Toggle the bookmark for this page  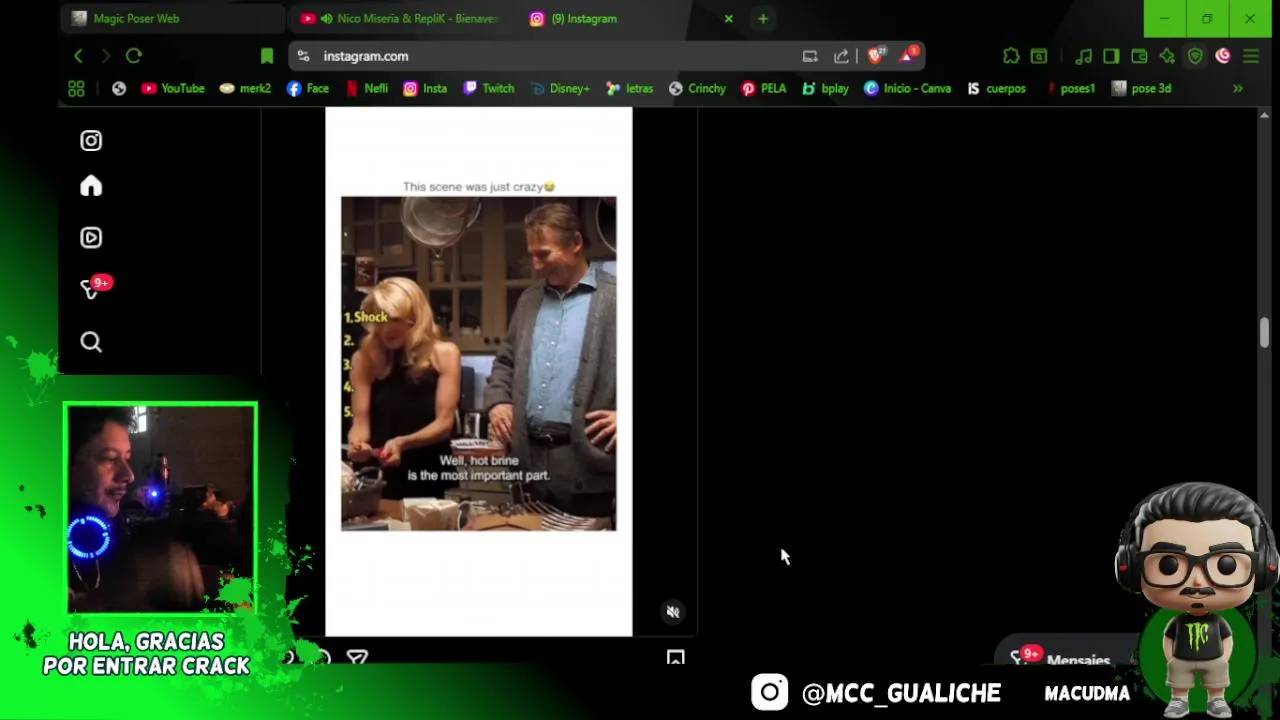pos(267,56)
